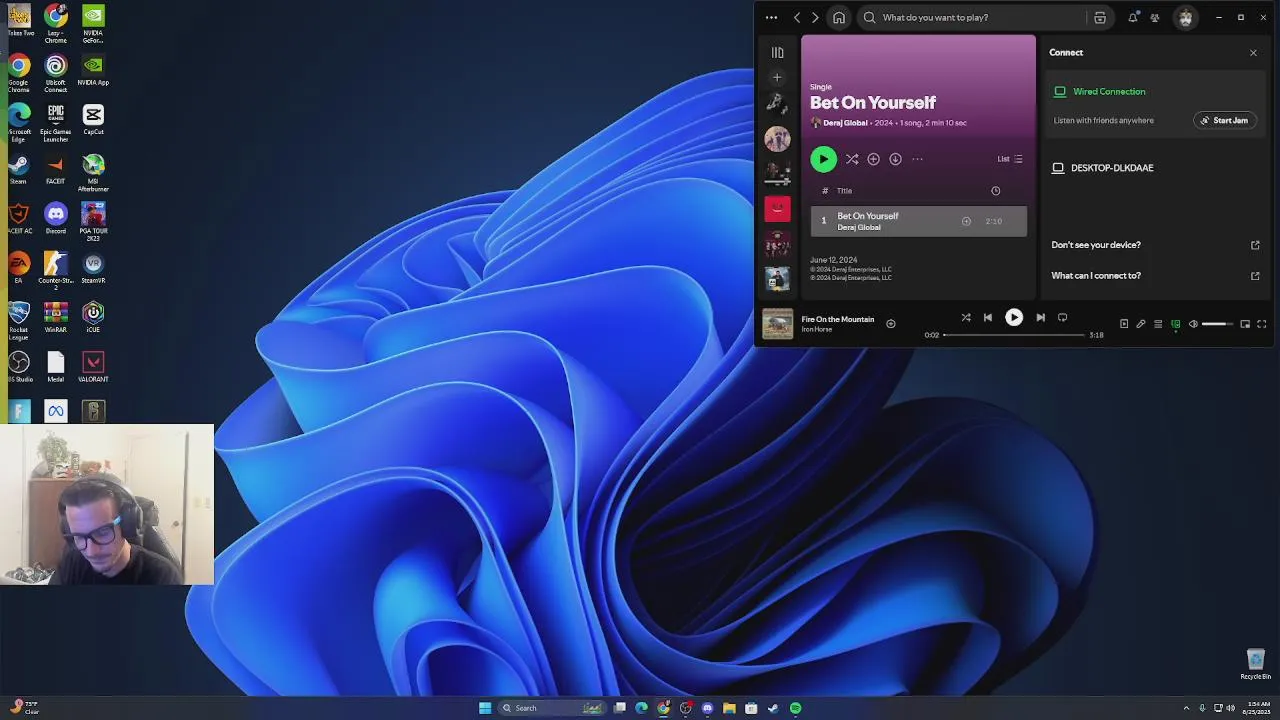
Task: Click the Spotify home icon
Action: coord(839,17)
